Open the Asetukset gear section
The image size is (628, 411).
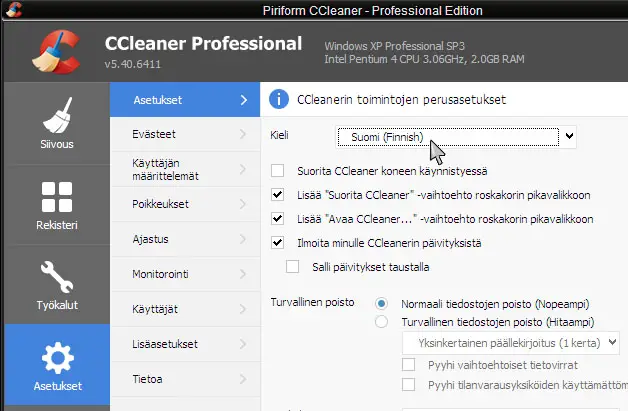pyautogui.click(x=57, y=365)
